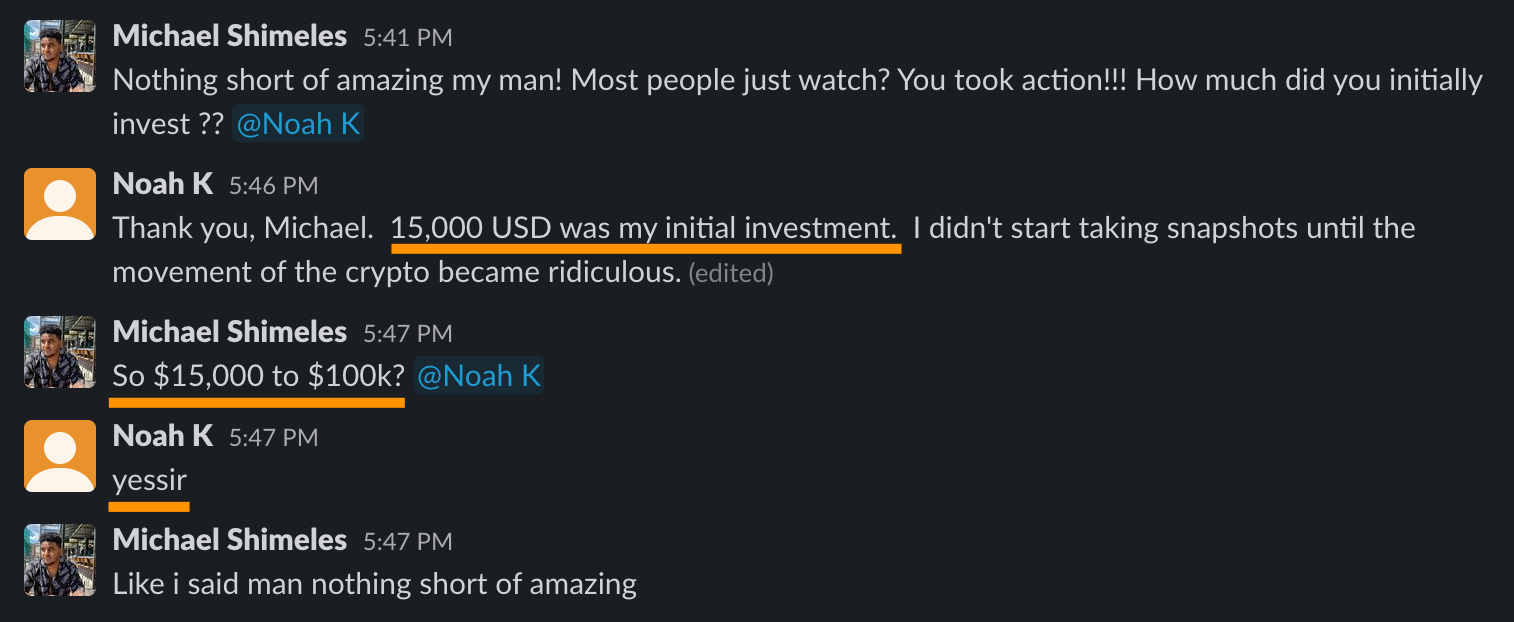Open the 5:46 PM message timestamp
This screenshot has height=622, width=1514.
273,185
